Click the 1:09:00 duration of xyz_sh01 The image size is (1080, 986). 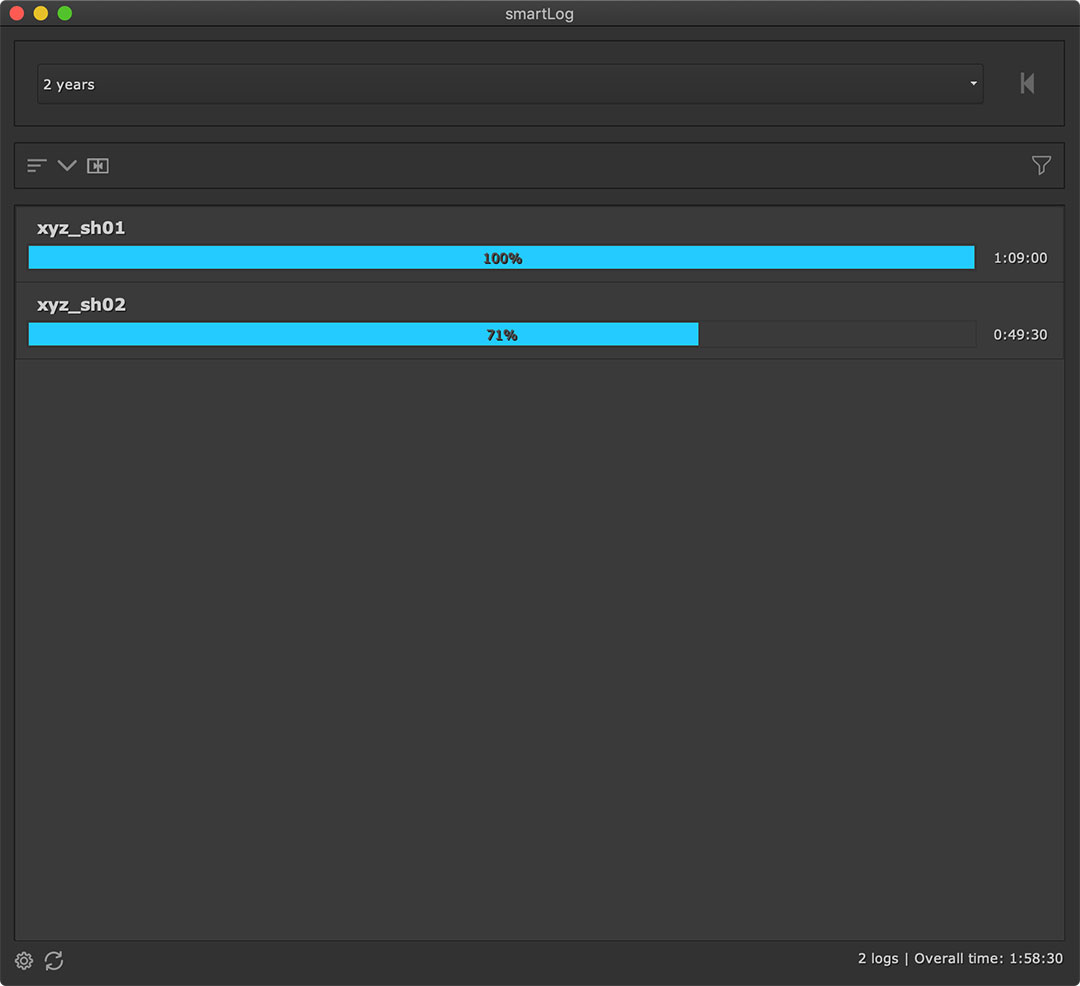tap(1020, 258)
